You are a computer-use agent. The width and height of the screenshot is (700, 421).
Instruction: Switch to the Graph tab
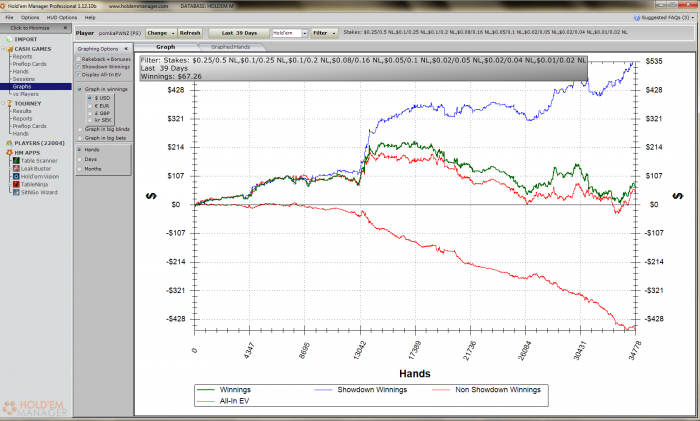coord(166,47)
